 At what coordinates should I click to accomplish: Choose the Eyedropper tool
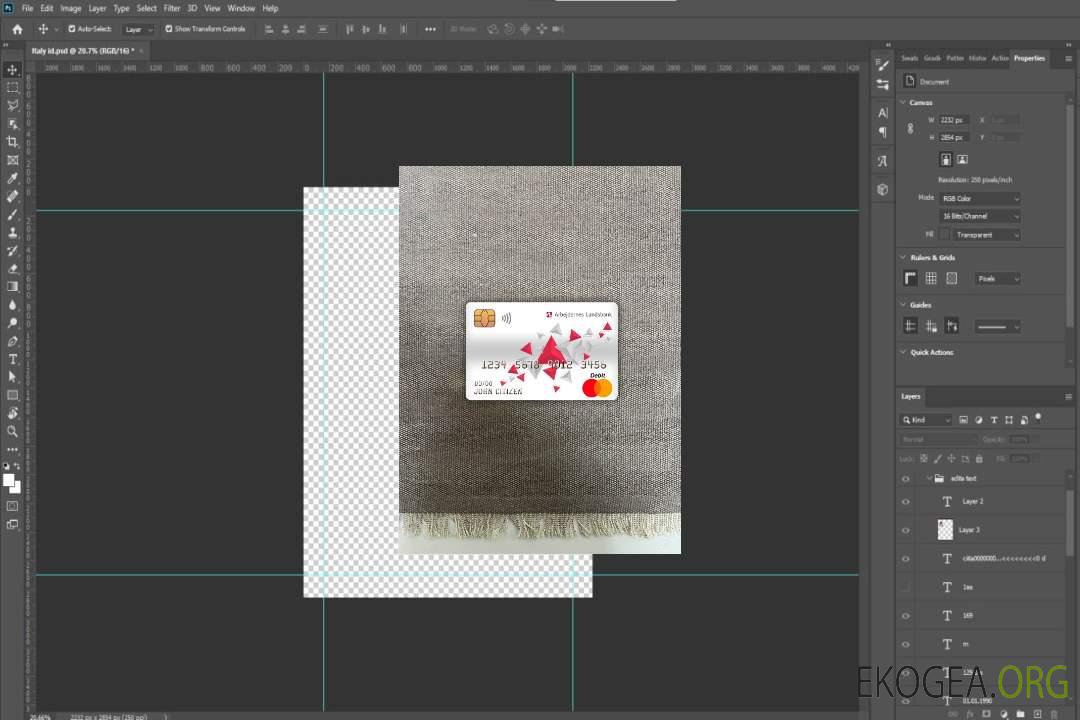pyautogui.click(x=13, y=178)
